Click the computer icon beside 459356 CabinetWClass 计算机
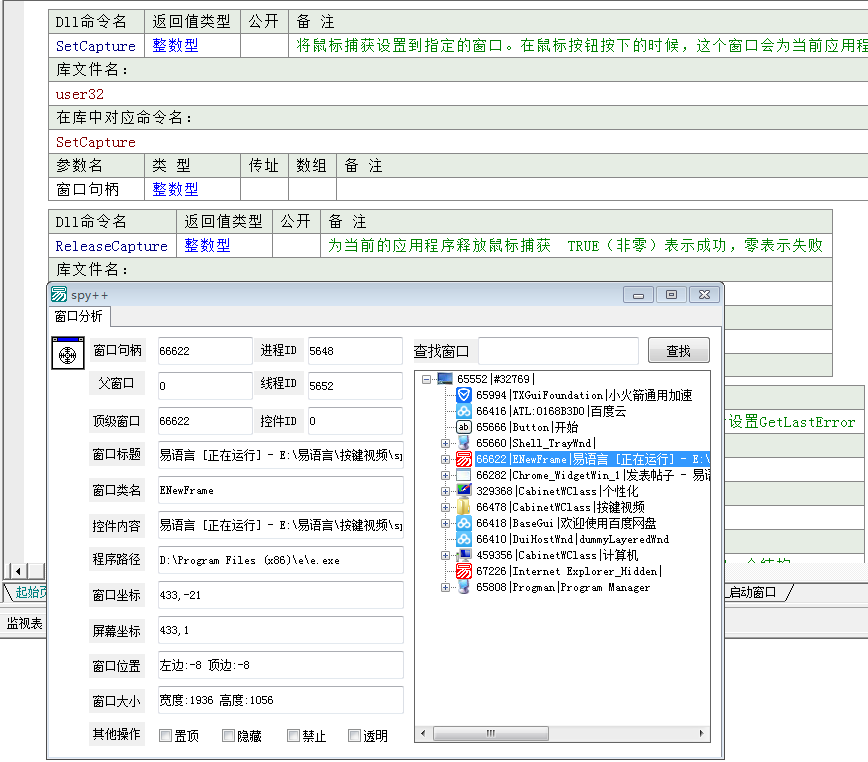The height and width of the screenshot is (762, 868). [463, 555]
